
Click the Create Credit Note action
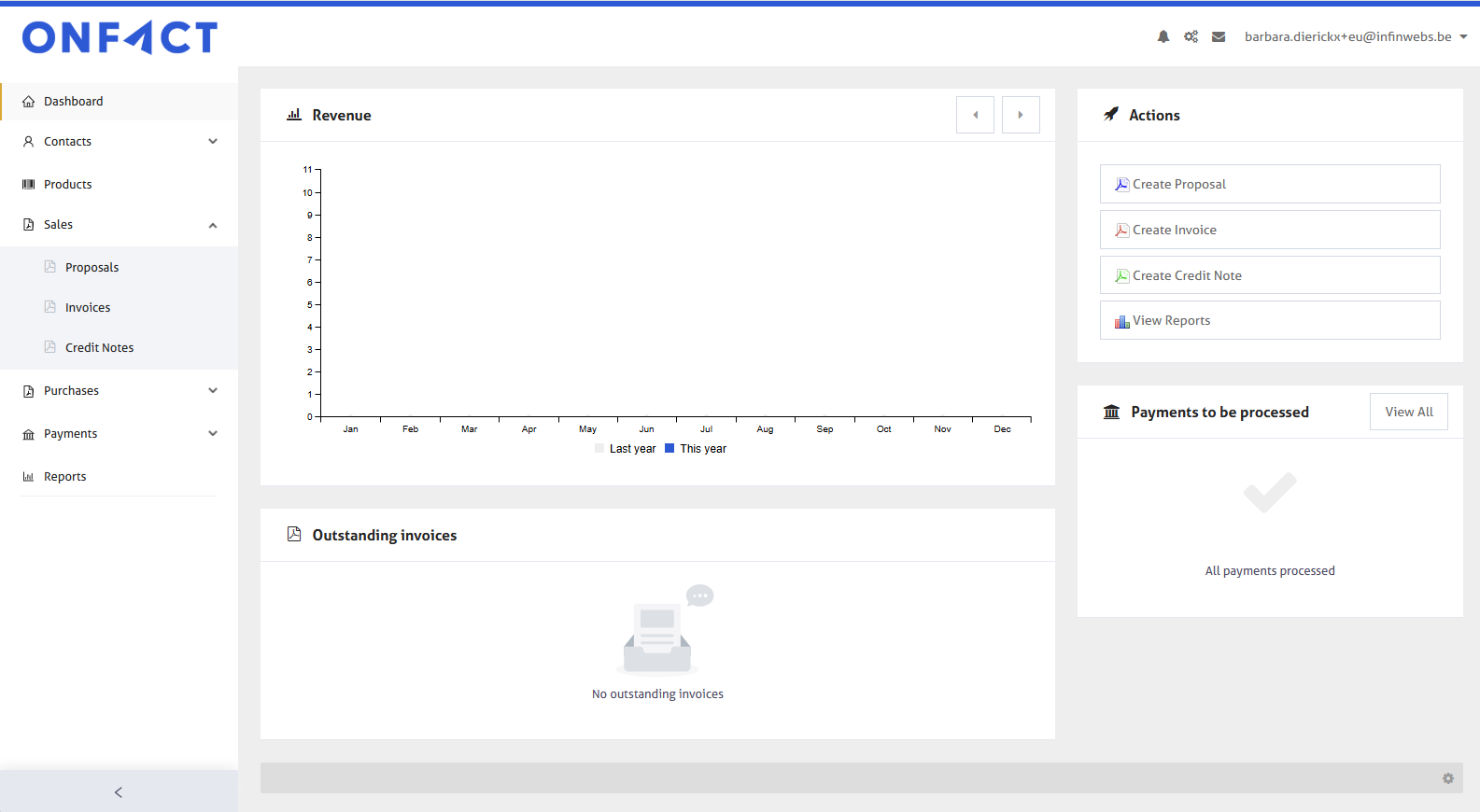coord(1269,275)
